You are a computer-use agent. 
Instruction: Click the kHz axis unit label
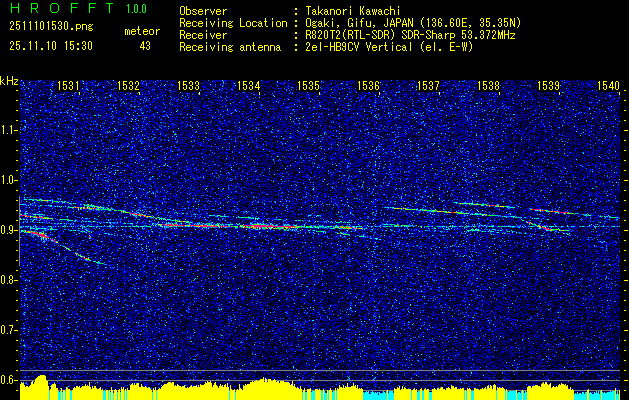pyautogui.click(x=9, y=81)
